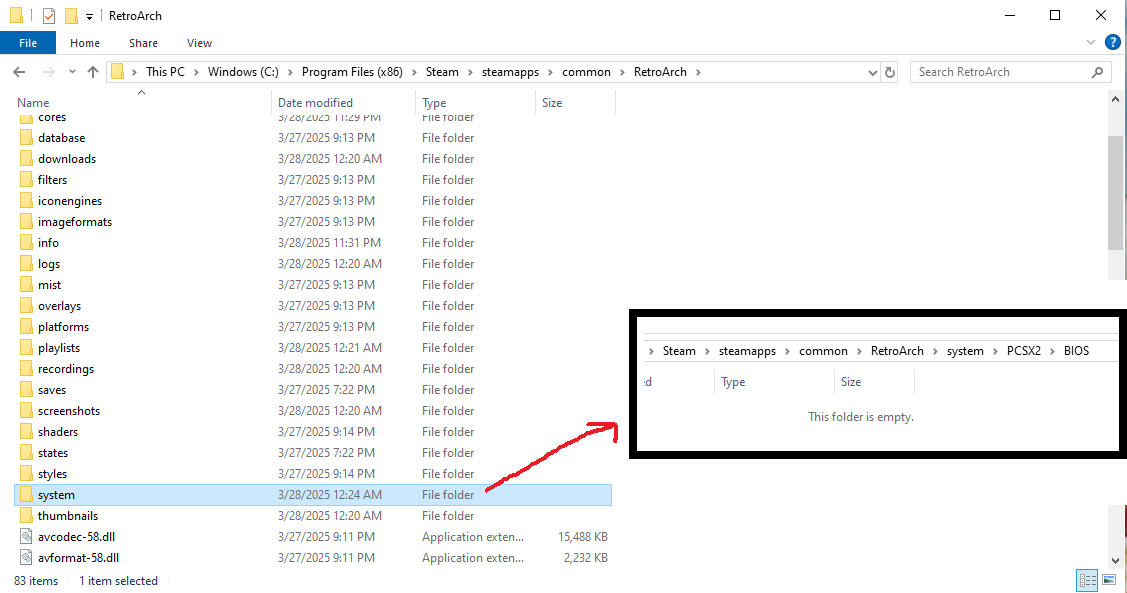The width and height of the screenshot is (1127, 593).
Task: Click common breadcrumb in address bar
Action: [x=586, y=72]
